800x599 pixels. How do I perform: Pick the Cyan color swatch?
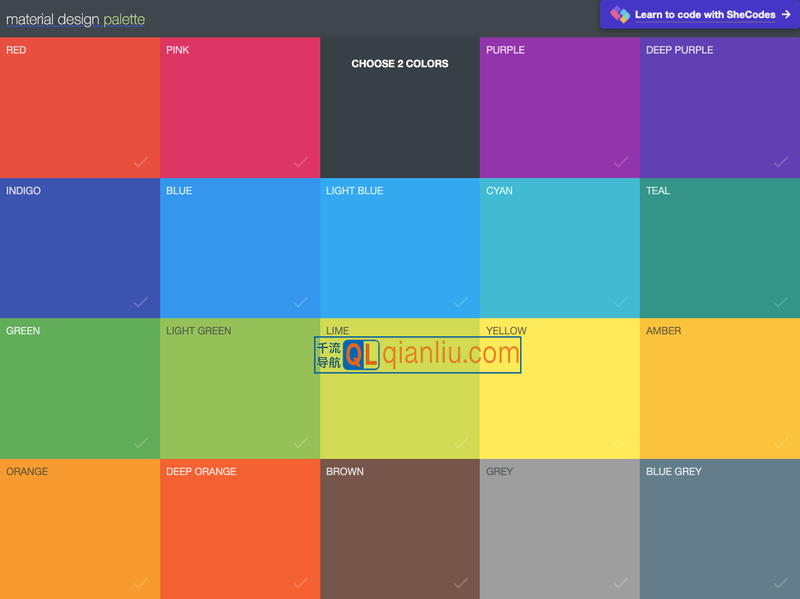(560, 248)
